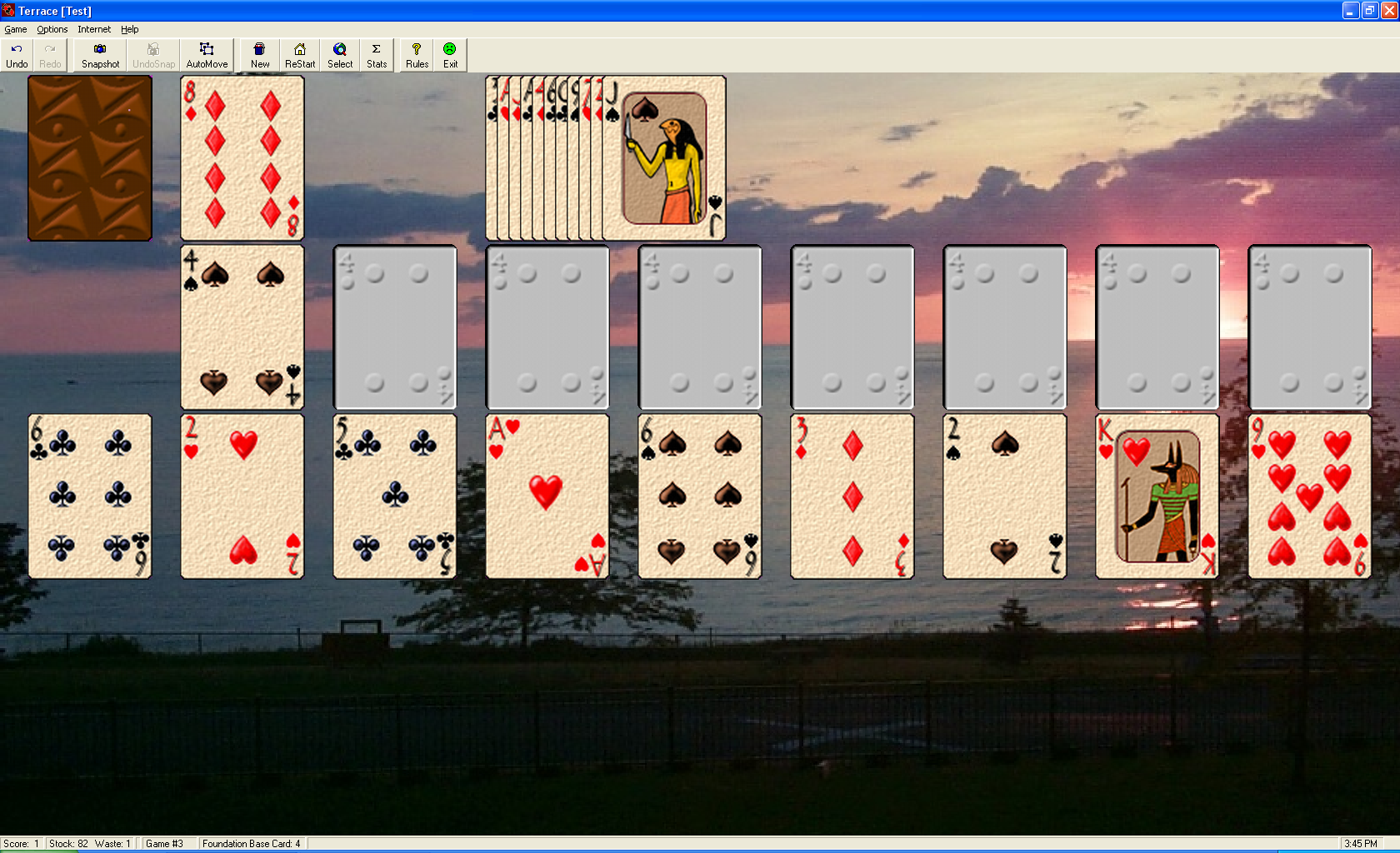Viewport: 1400px width, 853px height.
Task: Click the ReStart toolbar icon
Action: coord(300,55)
